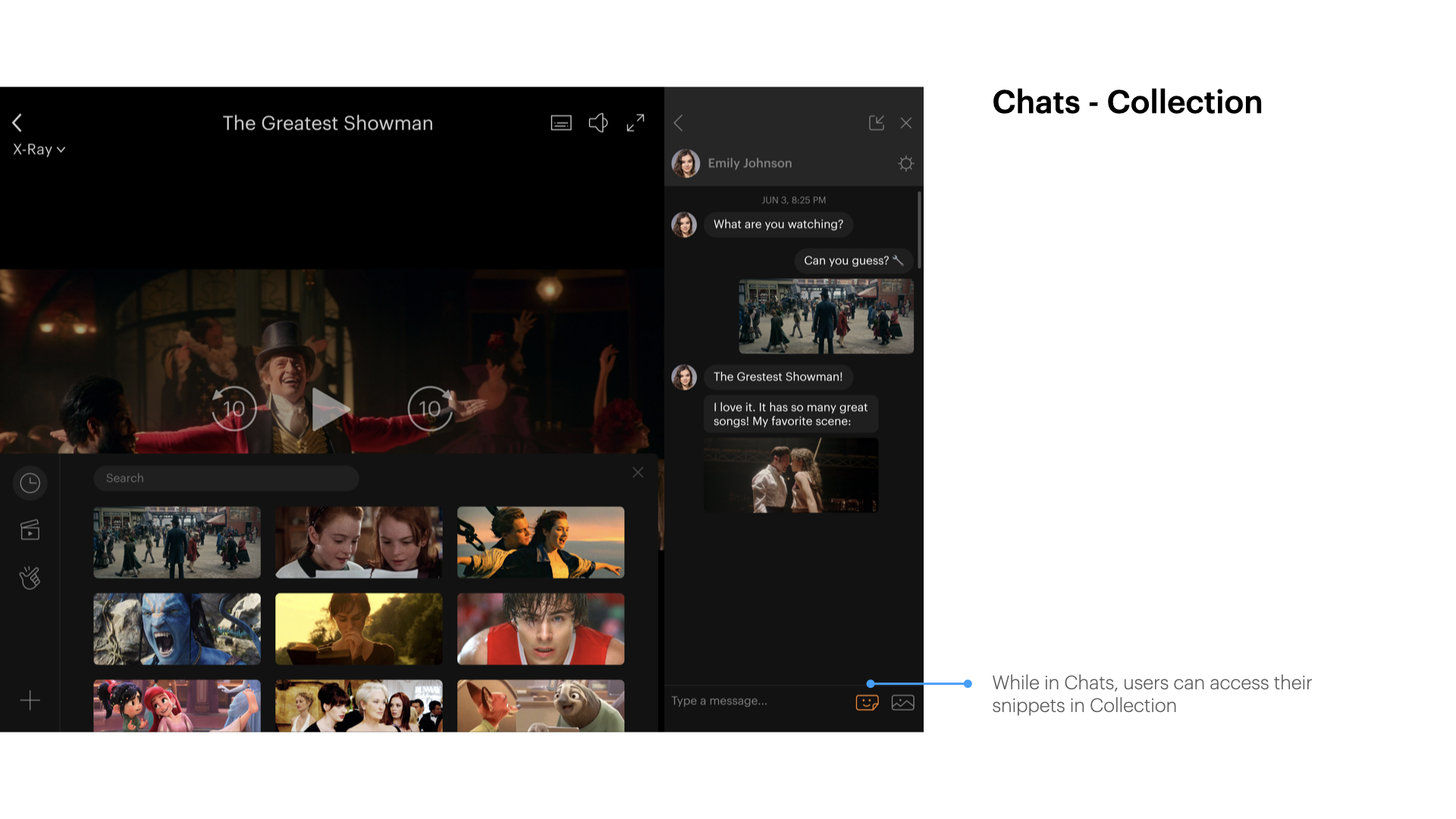Skip forward 10 seconds

pyautogui.click(x=430, y=409)
